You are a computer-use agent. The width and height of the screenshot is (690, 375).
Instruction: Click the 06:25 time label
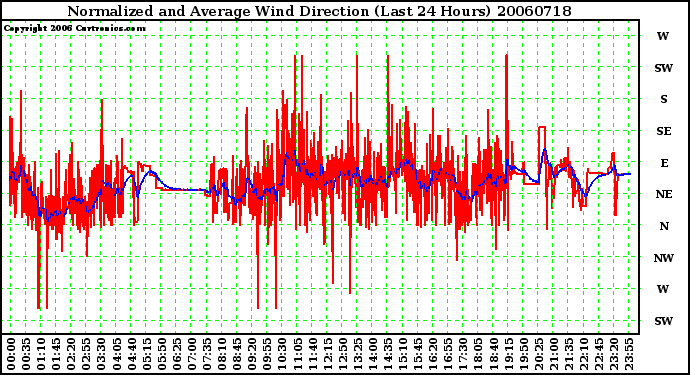176,354
